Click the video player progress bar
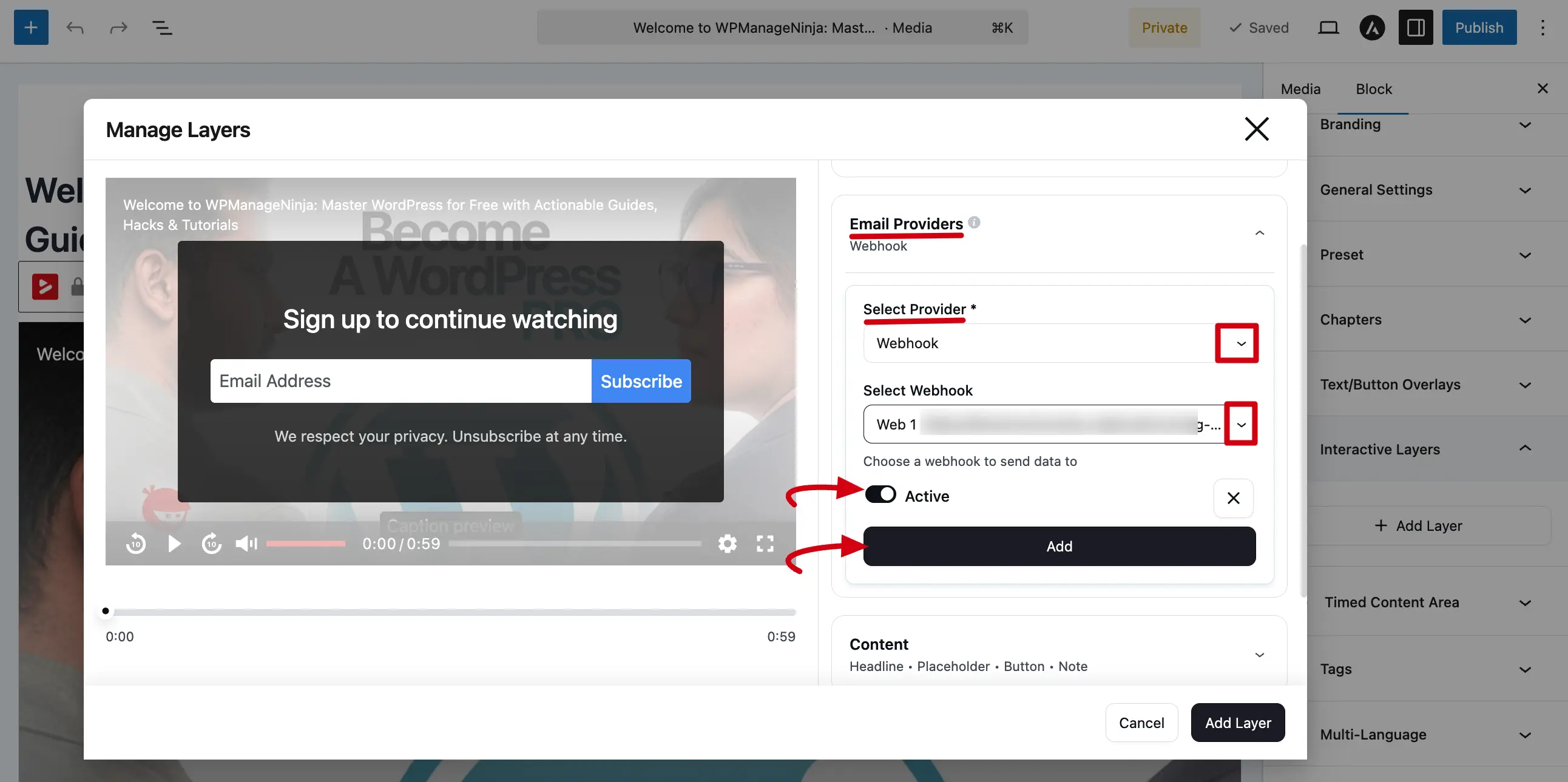Screen dimensions: 1568x782 click(x=575, y=543)
